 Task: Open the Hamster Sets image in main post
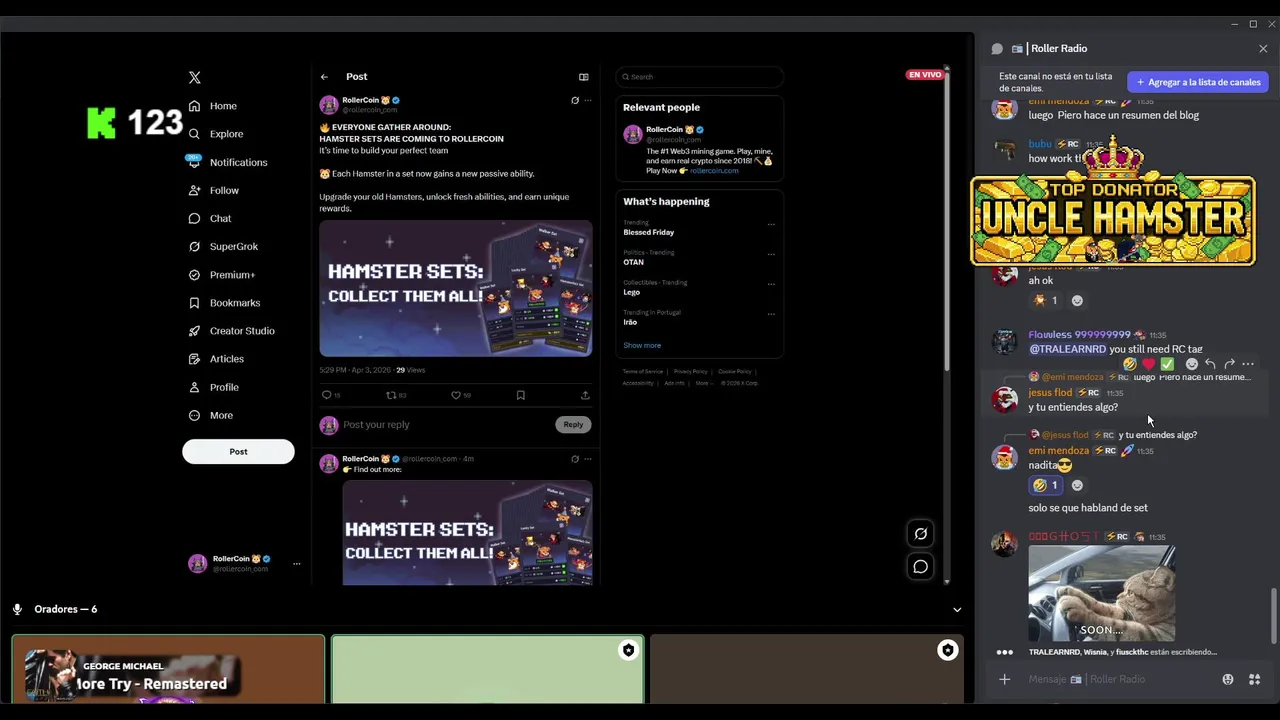click(x=456, y=288)
